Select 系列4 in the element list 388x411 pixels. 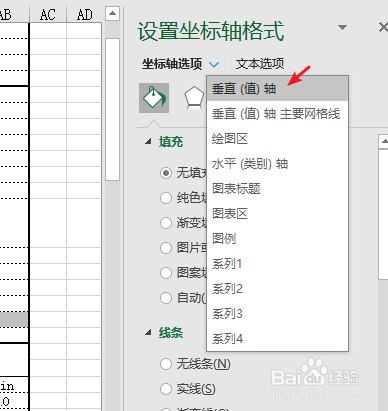tap(277, 339)
